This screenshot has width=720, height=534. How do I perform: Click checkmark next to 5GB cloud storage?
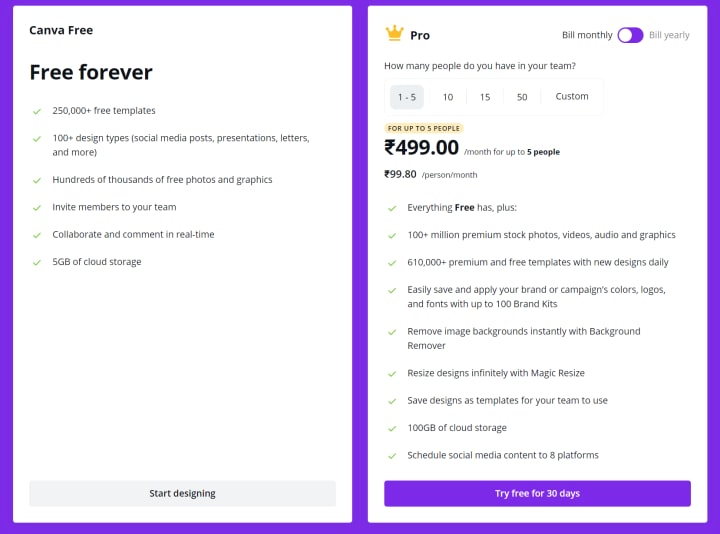pyautogui.click(x=37, y=262)
